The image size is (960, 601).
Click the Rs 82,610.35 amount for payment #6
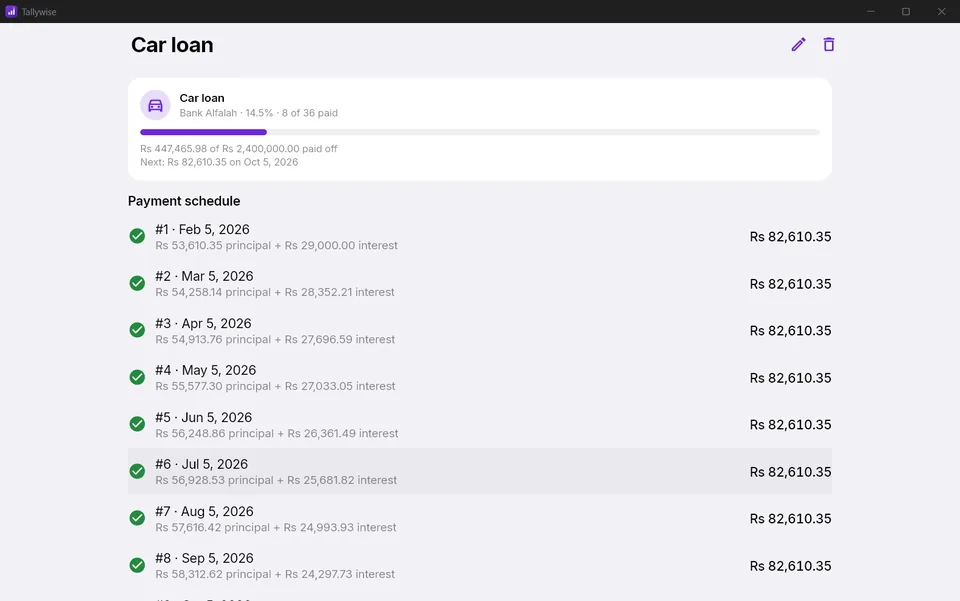[x=790, y=472]
